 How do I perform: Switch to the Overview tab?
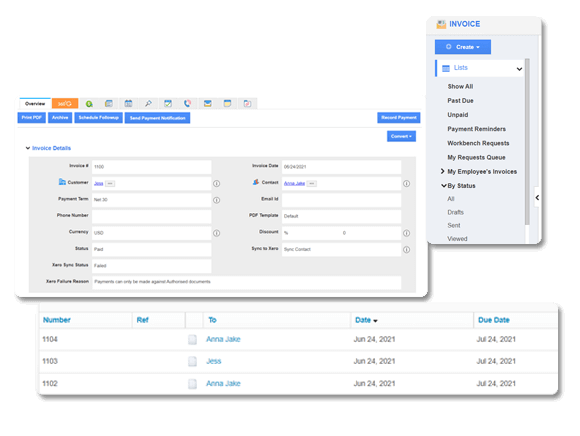pos(35,104)
